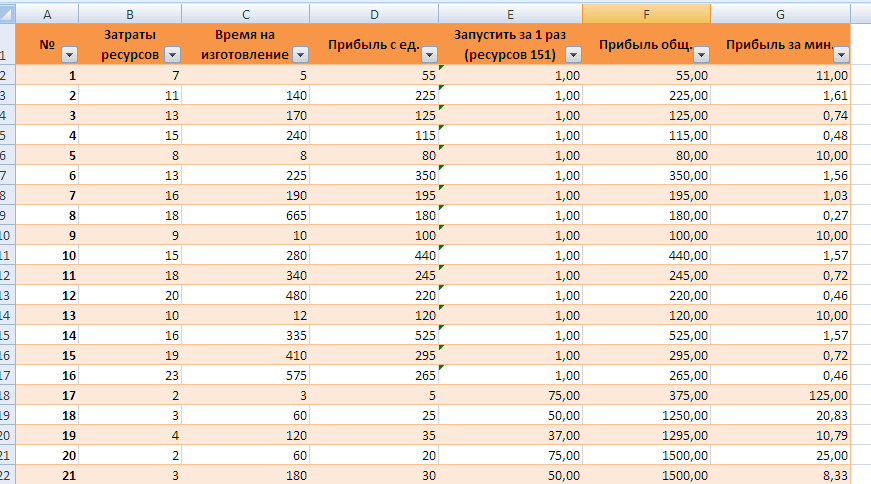Click total profit cell 115,00
The width and height of the screenshot is (871, 484).
646,135
